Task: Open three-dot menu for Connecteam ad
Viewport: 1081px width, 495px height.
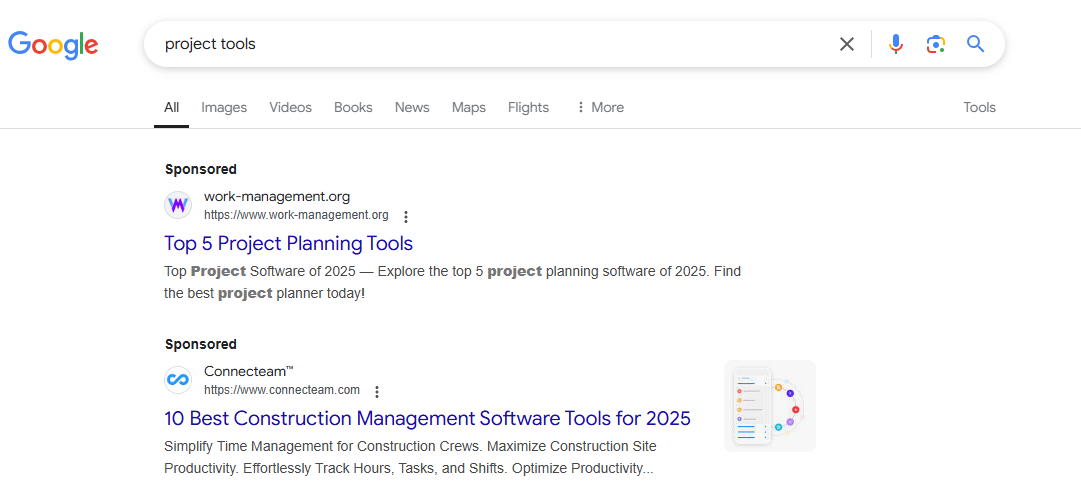Action: point(377,391)
